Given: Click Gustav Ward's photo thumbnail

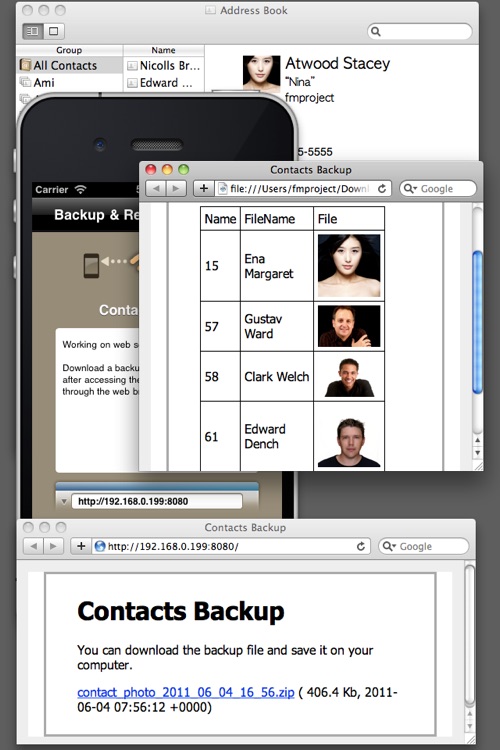Looking at the screenshot, I should 349,326.
